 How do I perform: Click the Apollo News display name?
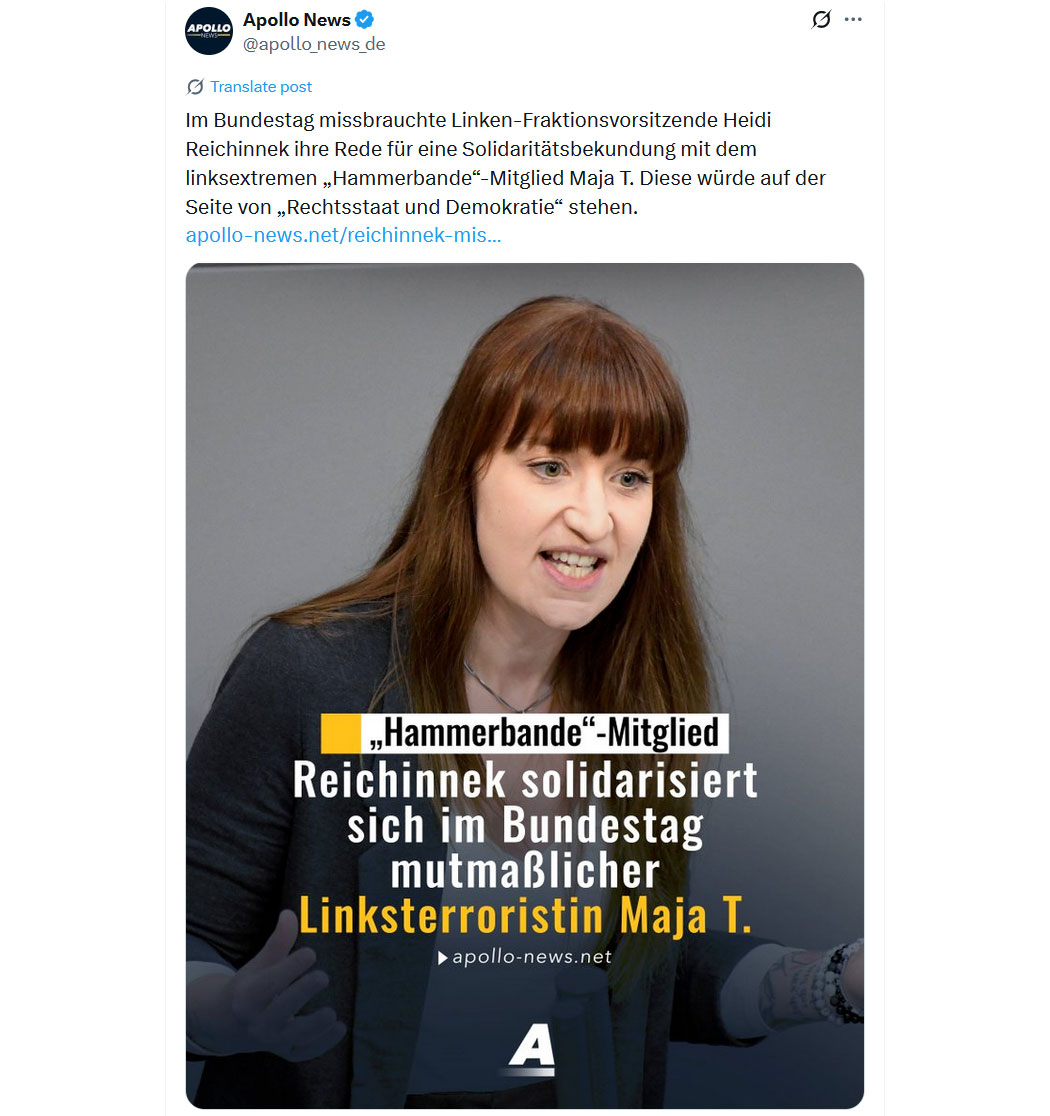(296, 20)
